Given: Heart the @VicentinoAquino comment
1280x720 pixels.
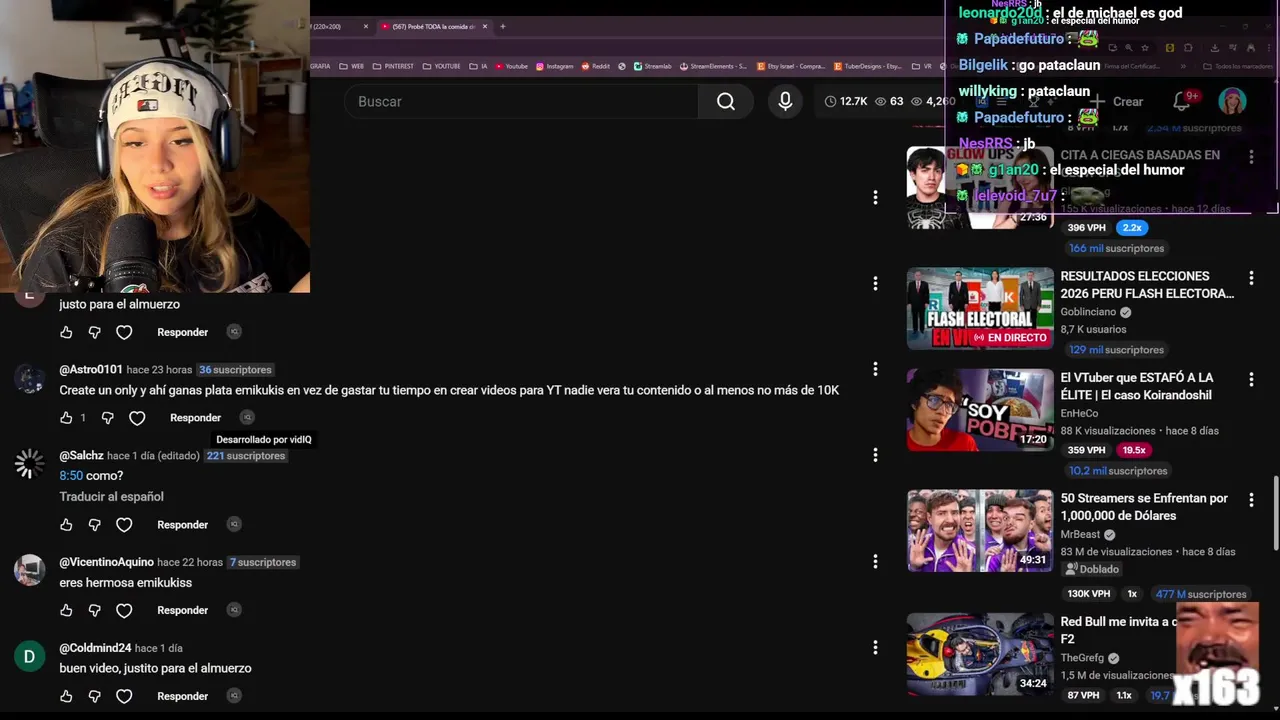Looking at the screenshot, I should (124, 610).
